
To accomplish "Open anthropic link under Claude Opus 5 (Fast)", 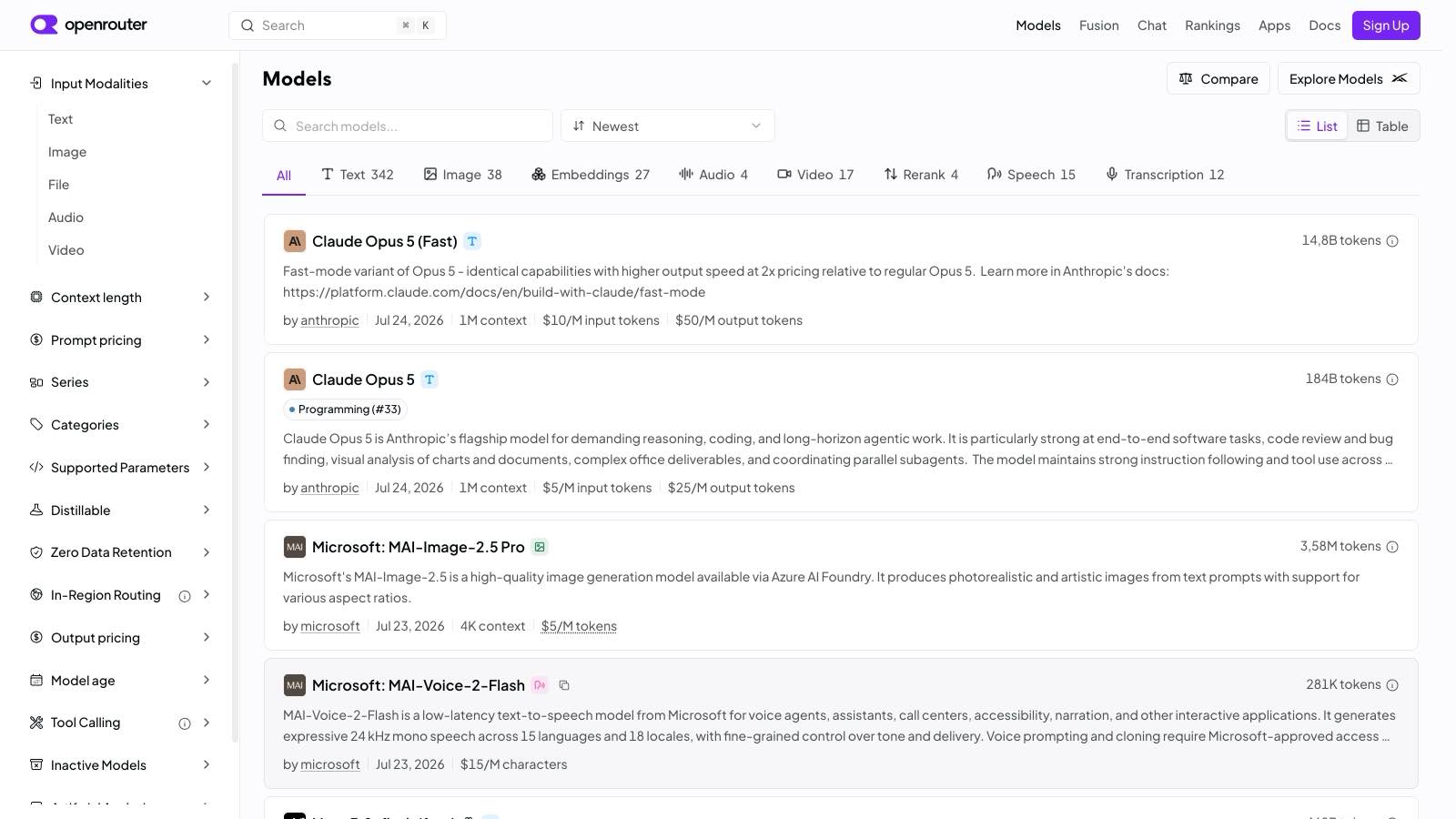I will click(x=329, y=320).
